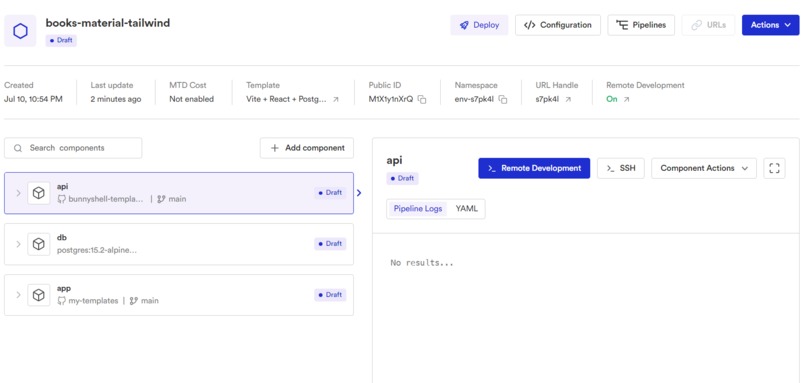Expand the api component row
Image resolution: width=806 pixels, height=383 pixels.
coord(19,193)
